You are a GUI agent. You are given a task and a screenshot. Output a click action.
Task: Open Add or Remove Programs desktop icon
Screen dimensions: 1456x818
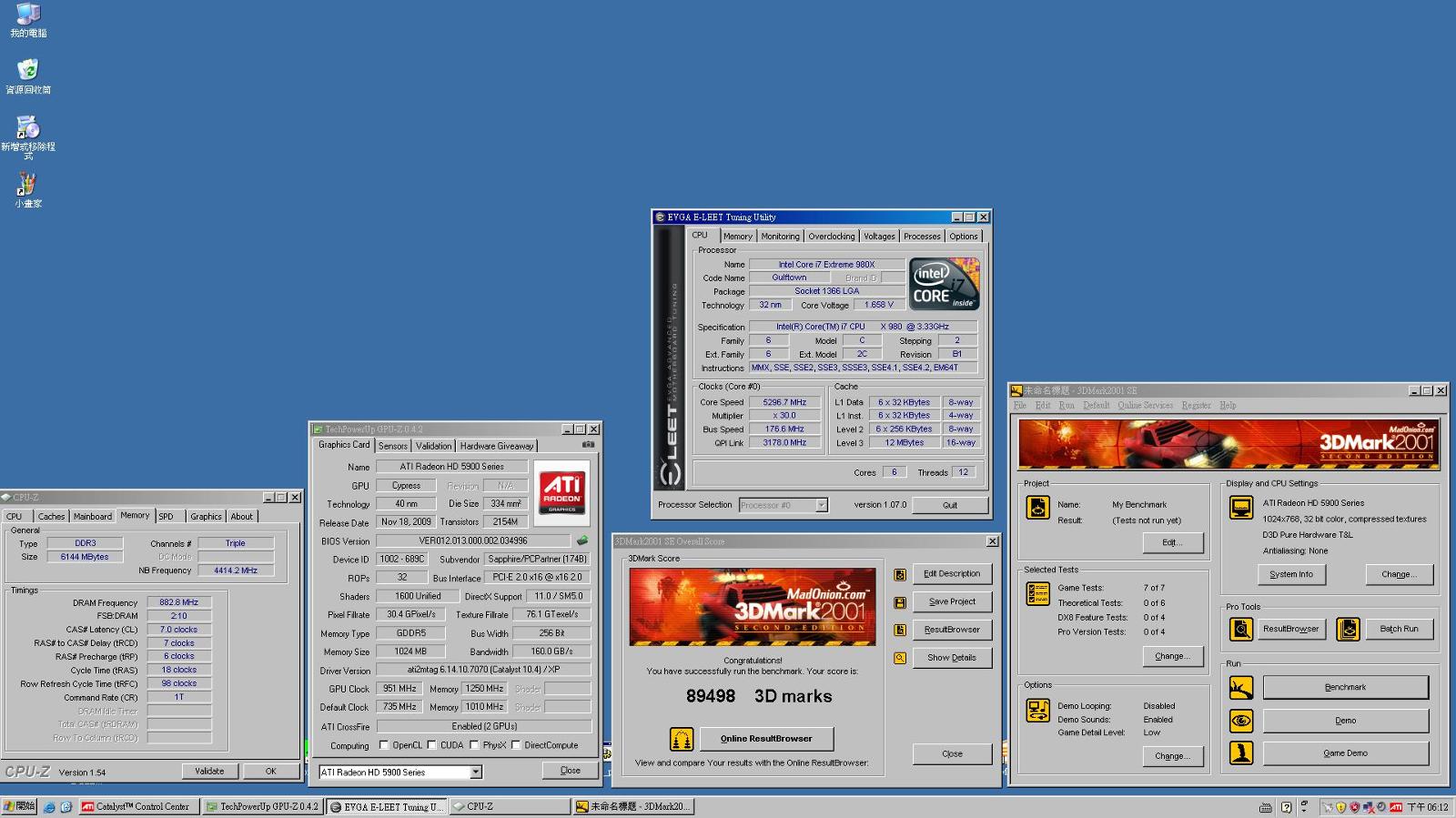28,138
